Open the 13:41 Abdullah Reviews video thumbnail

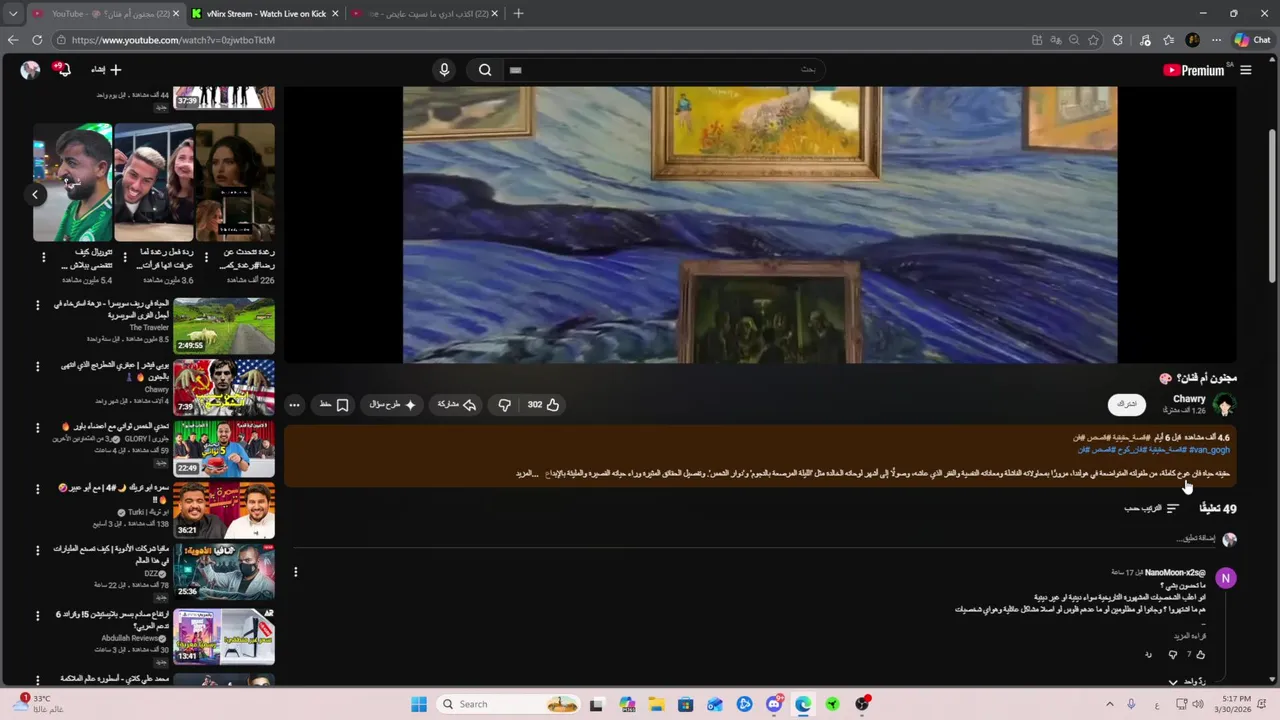[x=224, y=636]
